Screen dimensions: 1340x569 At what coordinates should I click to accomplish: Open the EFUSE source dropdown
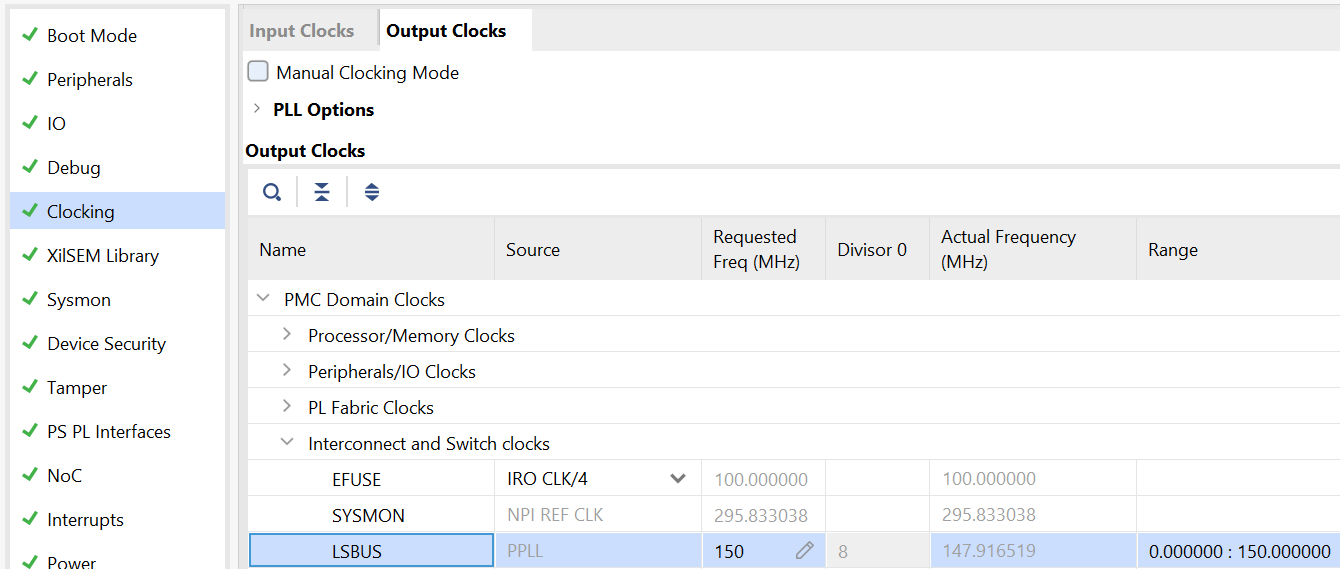point(677,479)
